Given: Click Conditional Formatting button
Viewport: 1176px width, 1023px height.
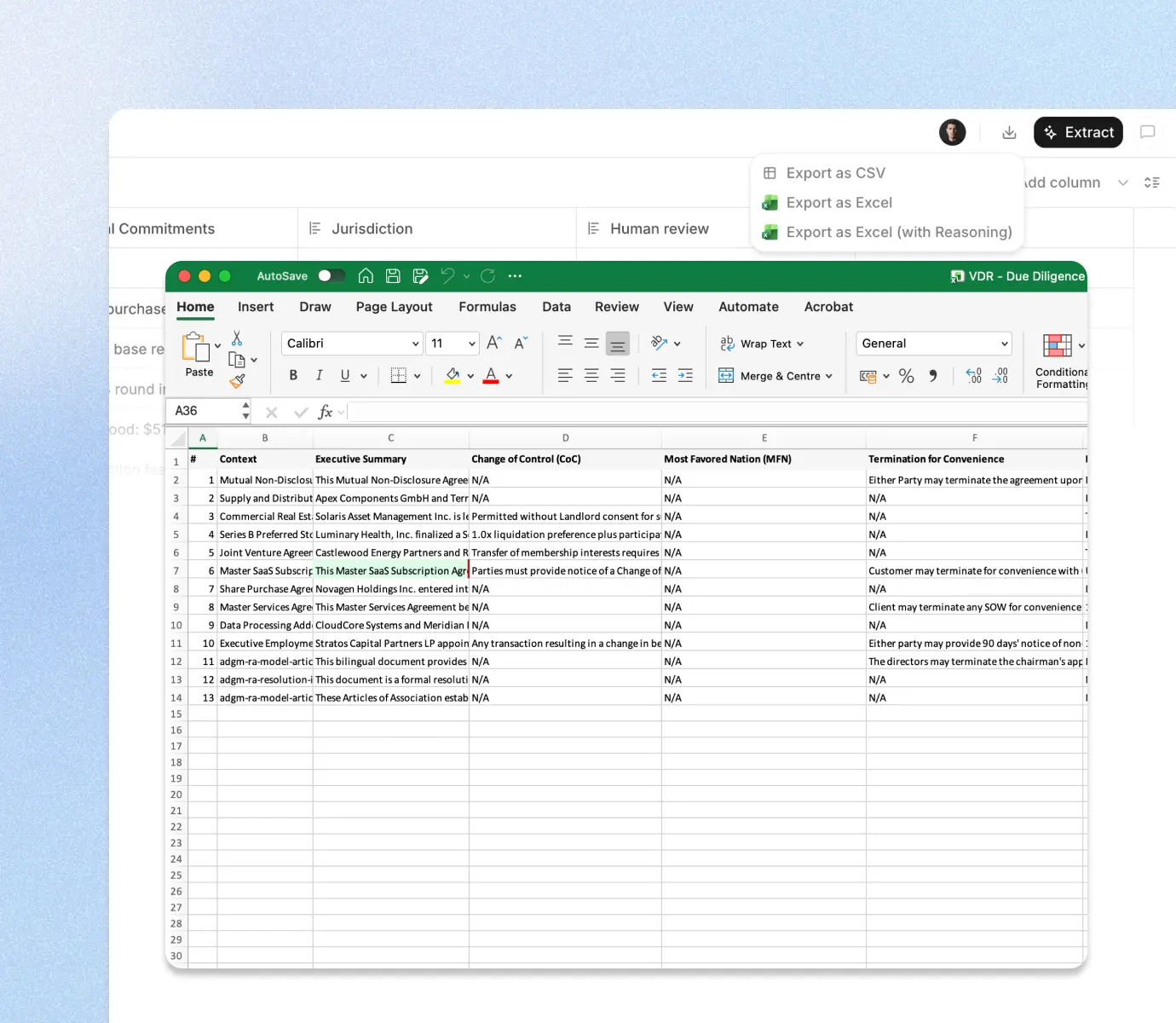Looking at the screenshot, I should click(1062, 361).
